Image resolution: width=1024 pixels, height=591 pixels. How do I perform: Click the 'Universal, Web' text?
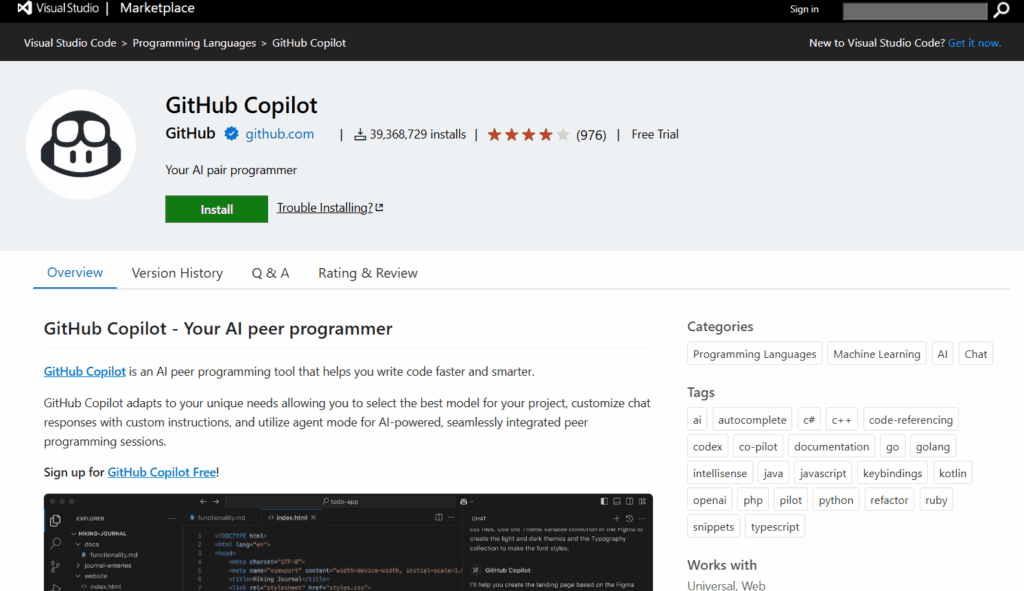point(726,586)
